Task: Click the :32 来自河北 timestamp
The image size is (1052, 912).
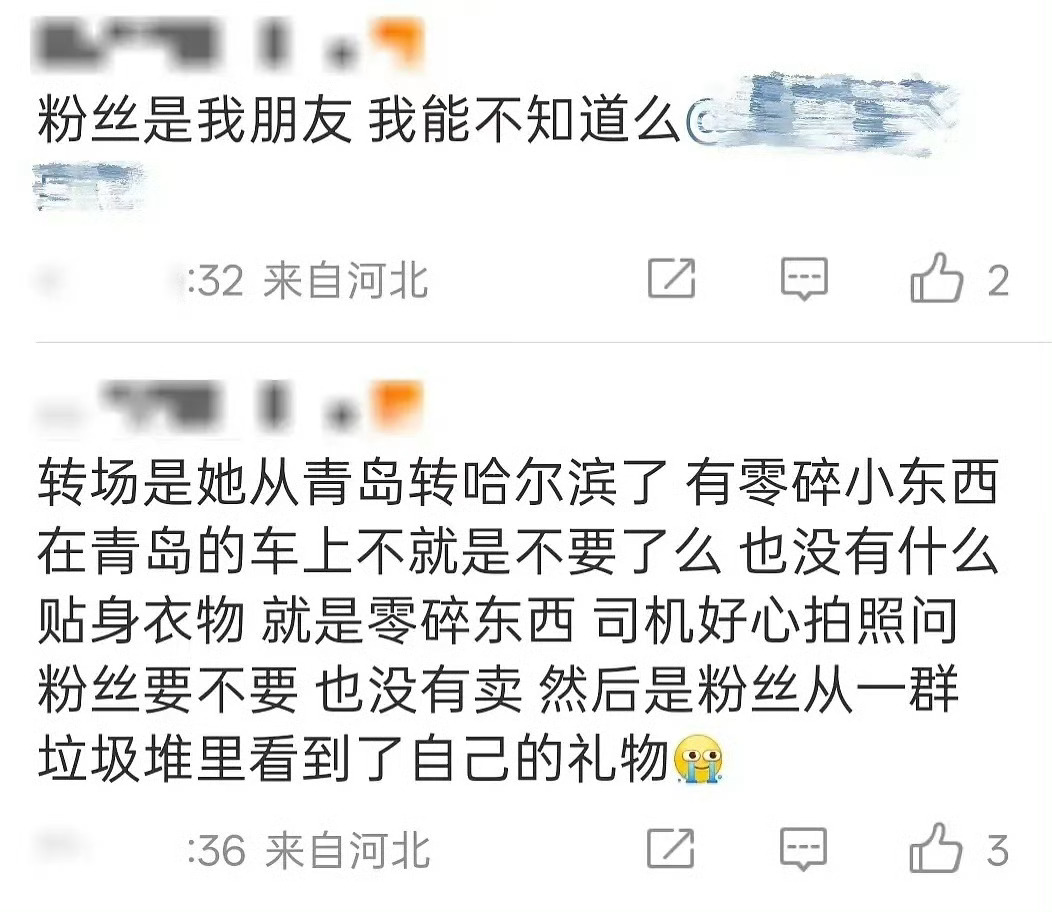Action: (x=307, y=280)
